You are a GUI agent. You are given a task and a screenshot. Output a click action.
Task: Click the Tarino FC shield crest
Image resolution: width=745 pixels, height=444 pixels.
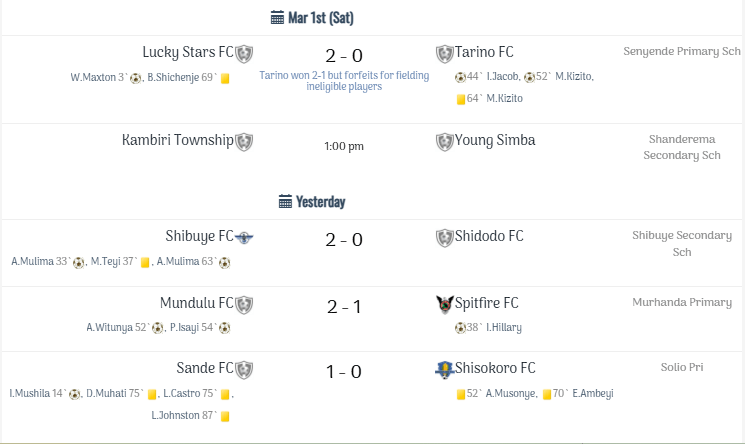tap(445, 53)
